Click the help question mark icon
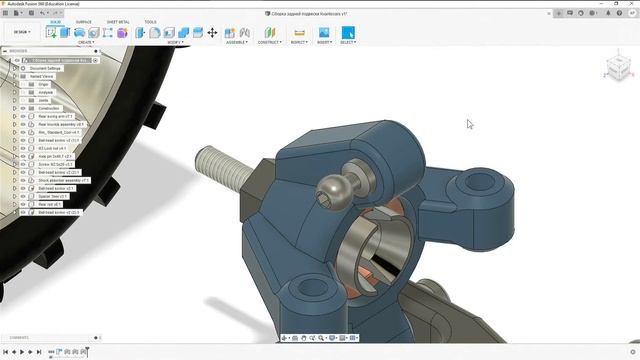The width and height of the screenshot is (640, 360). (x=619, y=13)
